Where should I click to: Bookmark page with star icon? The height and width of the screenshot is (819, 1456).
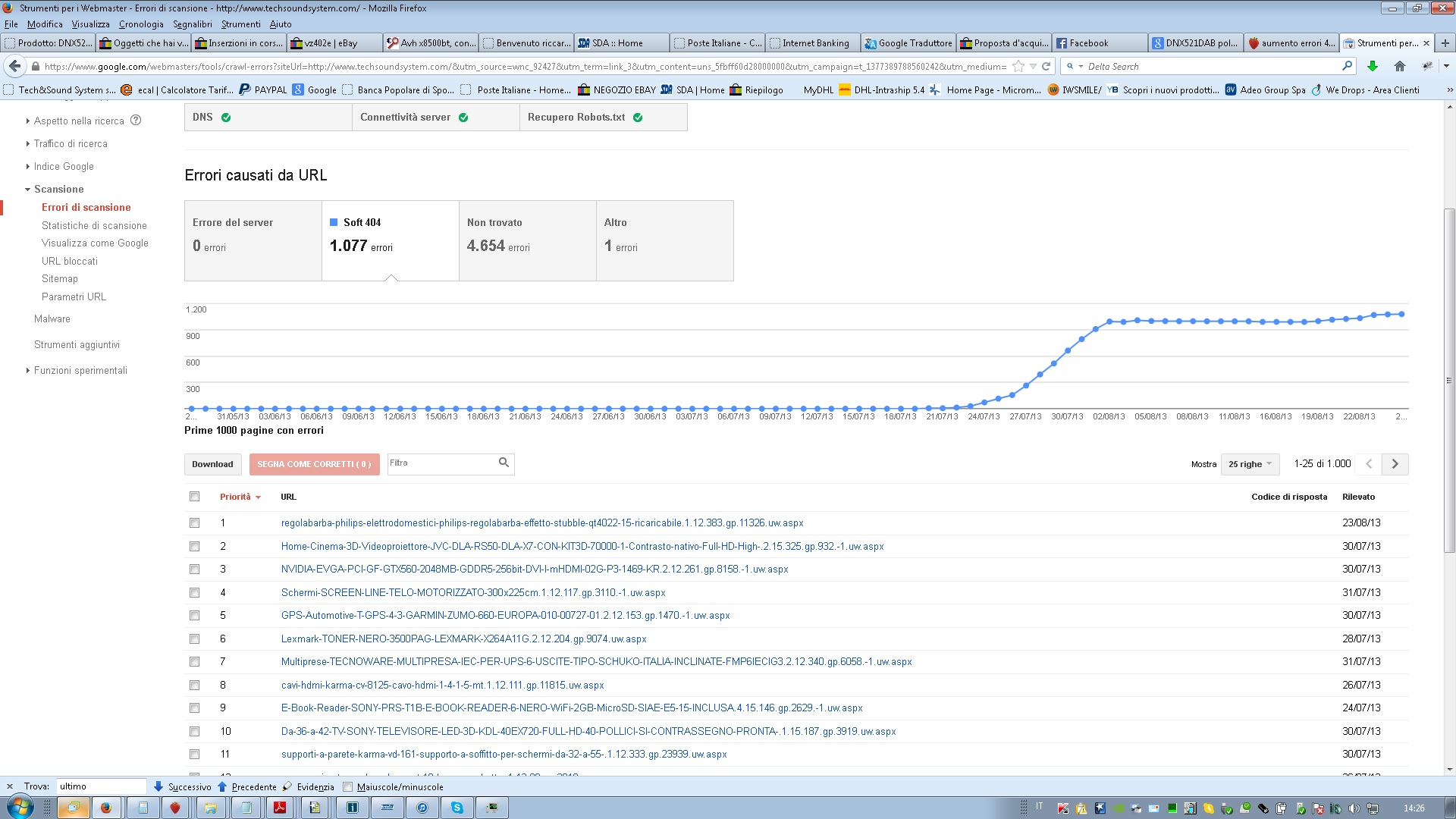coord(1018,66)
